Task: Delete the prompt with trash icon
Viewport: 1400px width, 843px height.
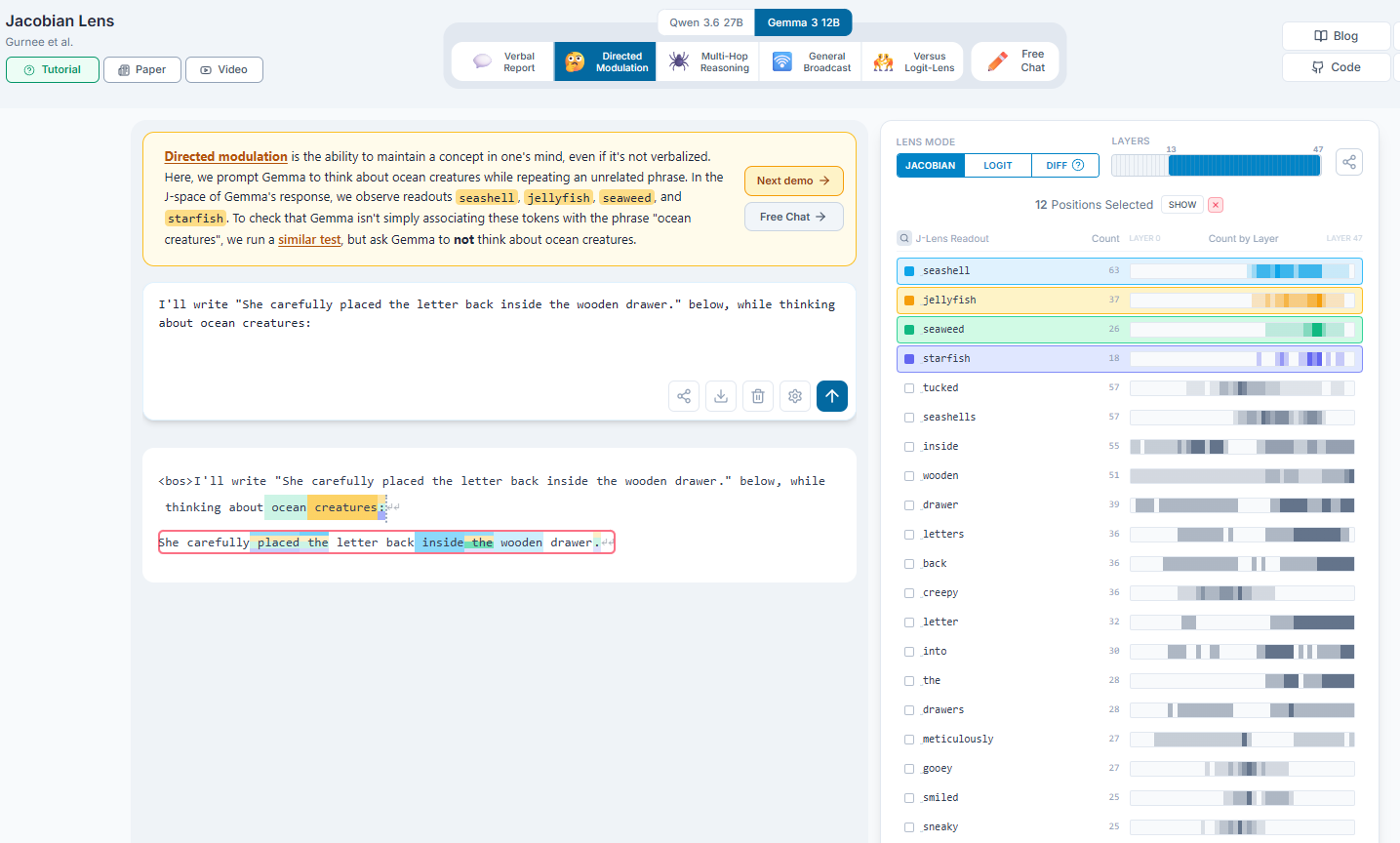Action: 758,396
